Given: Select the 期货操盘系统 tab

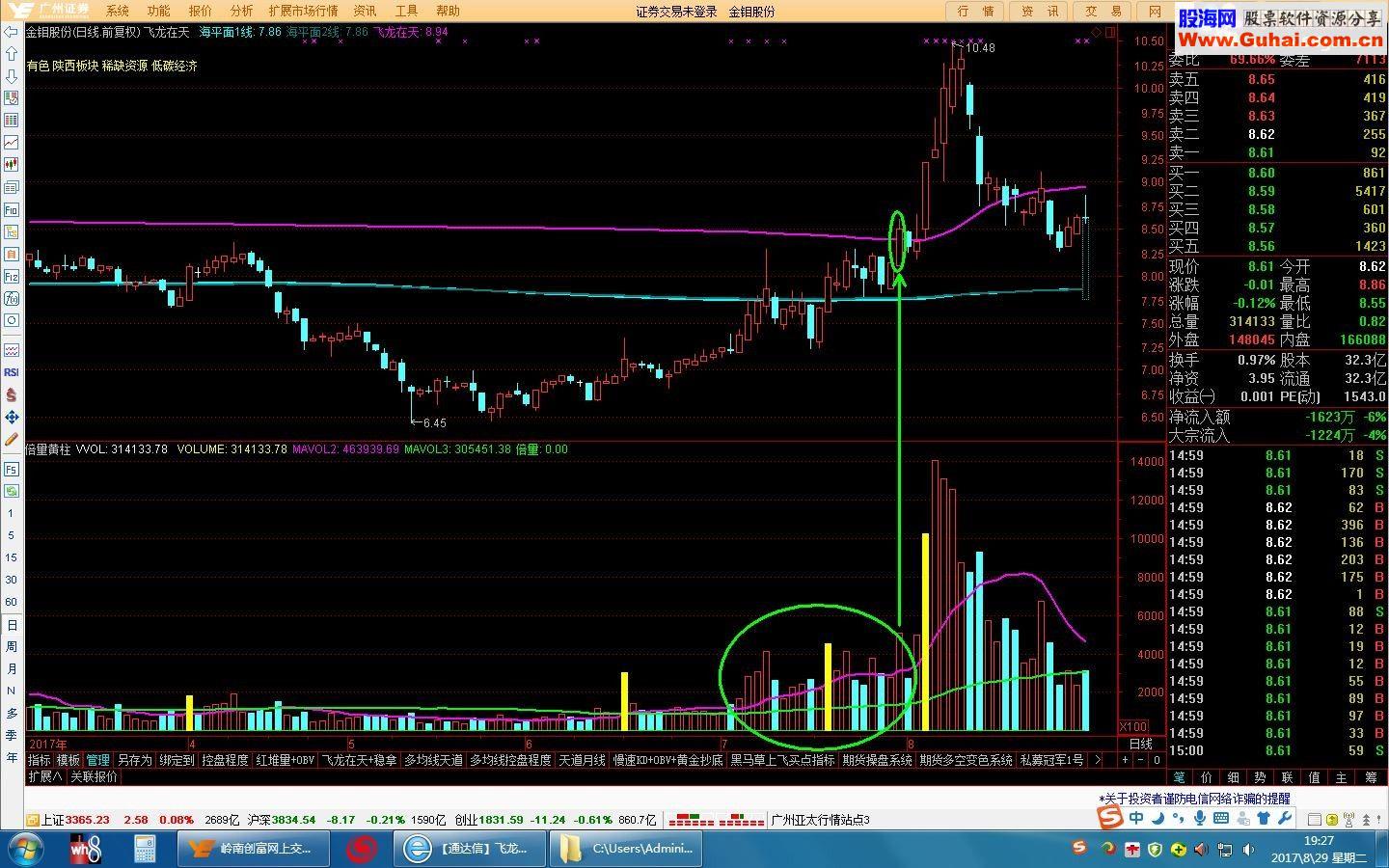Looking at the screenshot, I should (877, 760).
